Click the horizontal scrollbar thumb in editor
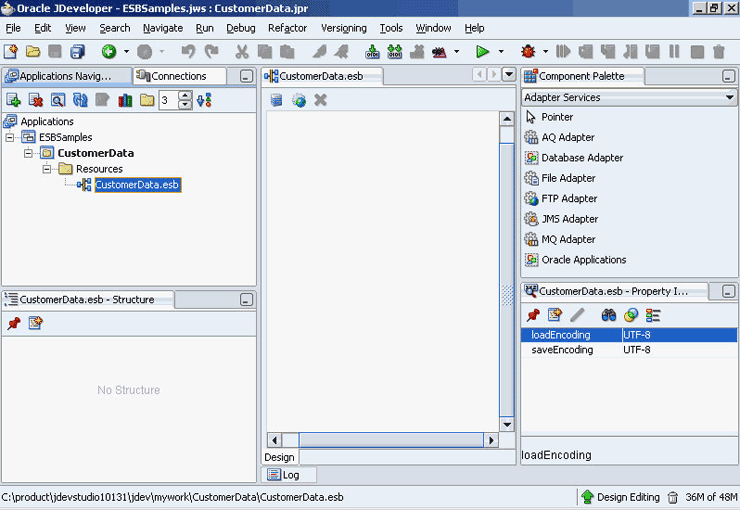 391,440
